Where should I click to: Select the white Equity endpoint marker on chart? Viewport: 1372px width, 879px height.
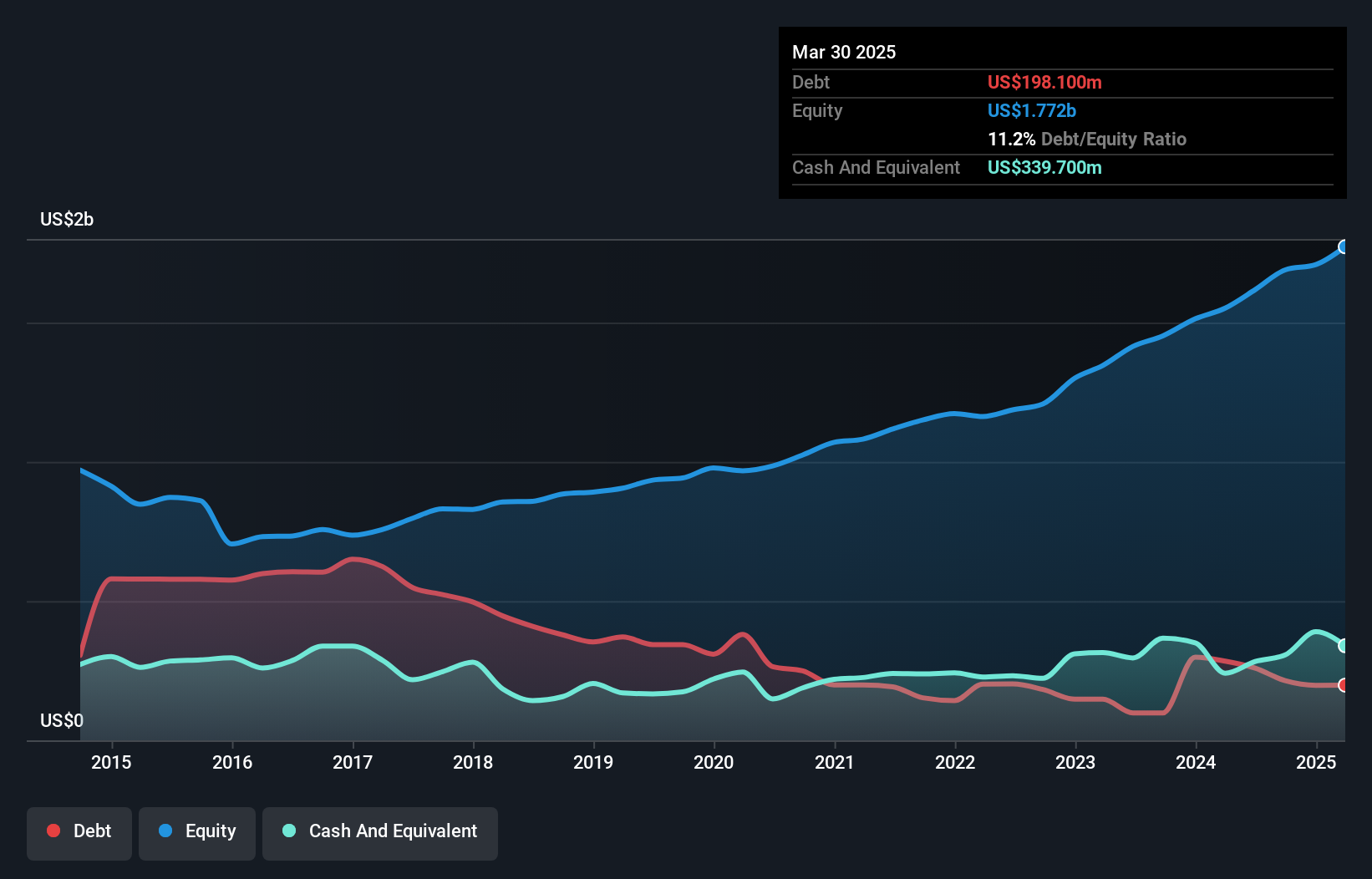(1344, 246)
